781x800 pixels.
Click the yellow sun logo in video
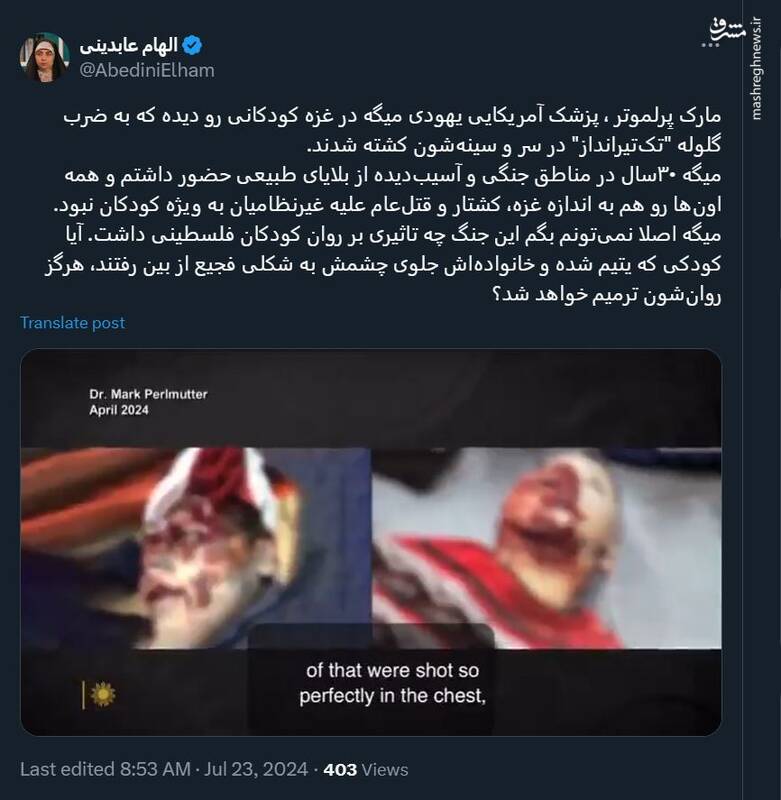click(x=103, y=694)
